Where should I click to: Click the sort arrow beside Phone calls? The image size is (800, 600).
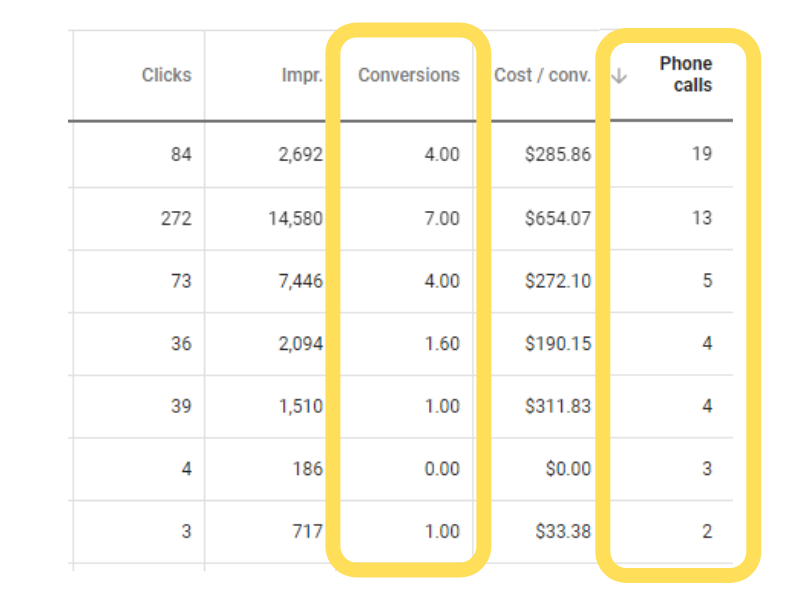pyautogui.click(x=619, y=77)
